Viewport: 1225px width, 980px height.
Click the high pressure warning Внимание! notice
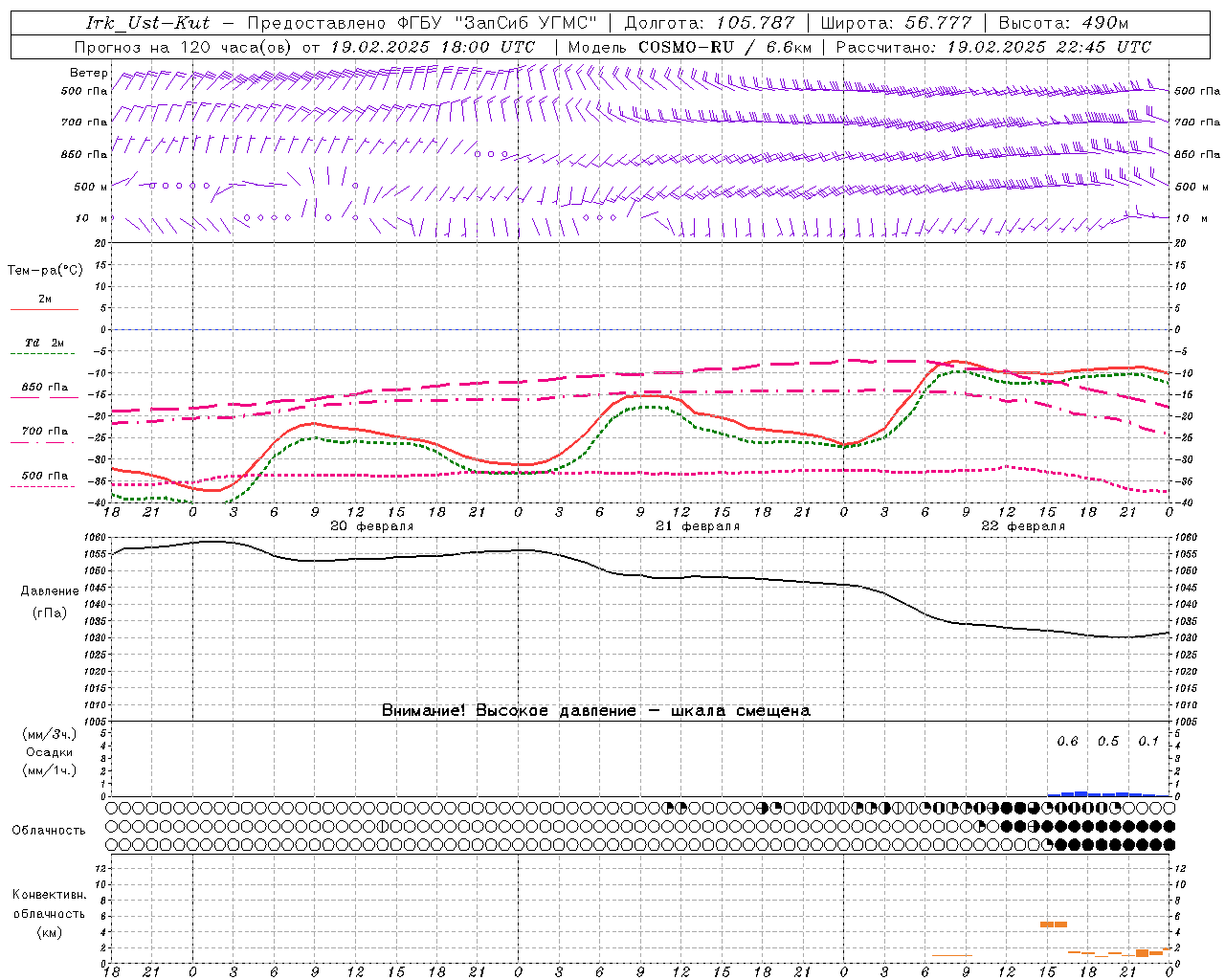(595, 710)
